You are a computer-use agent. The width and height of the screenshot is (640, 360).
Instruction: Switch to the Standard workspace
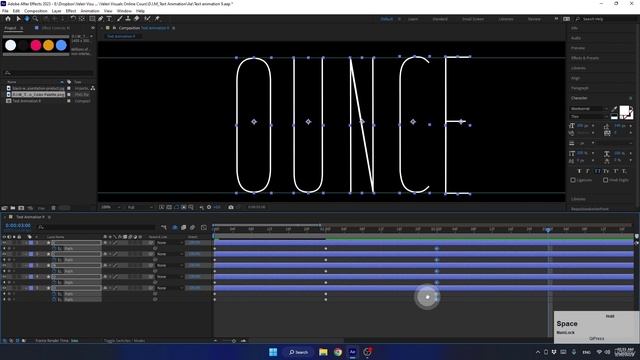tap(440, 19)
